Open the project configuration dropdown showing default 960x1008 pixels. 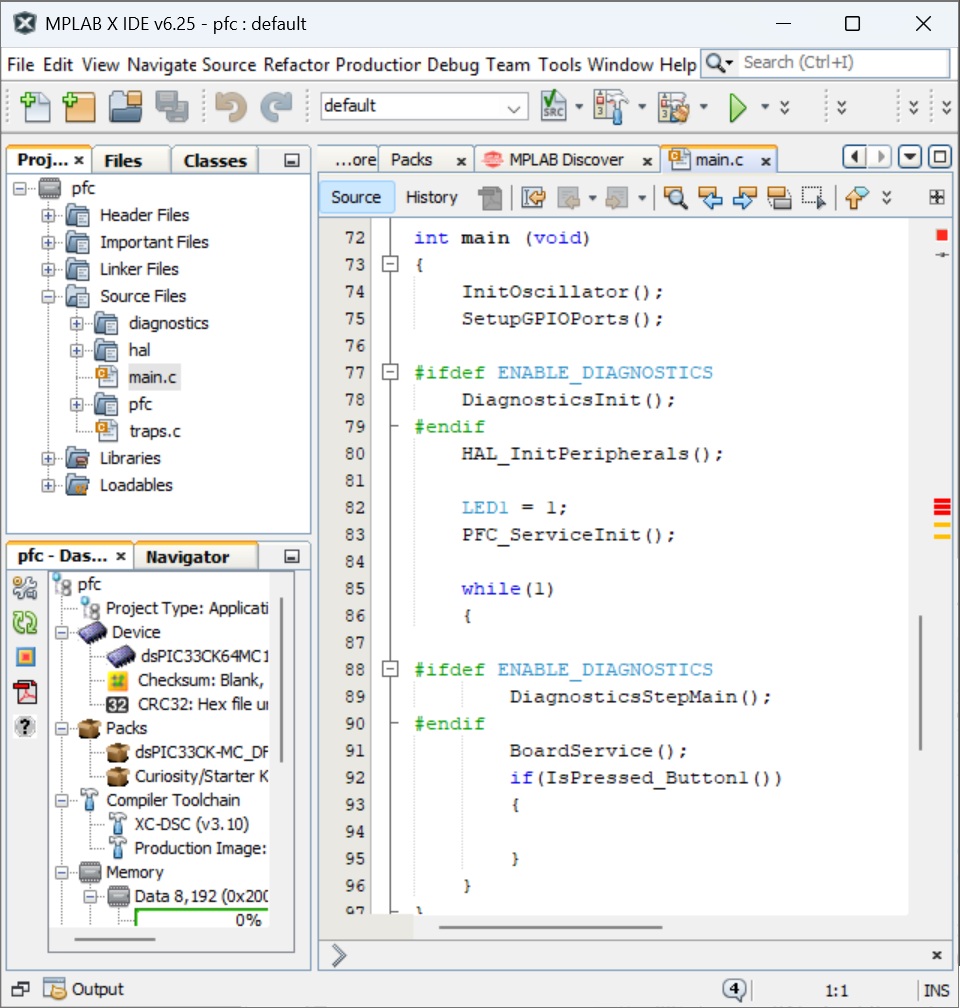tap(424, 106)
